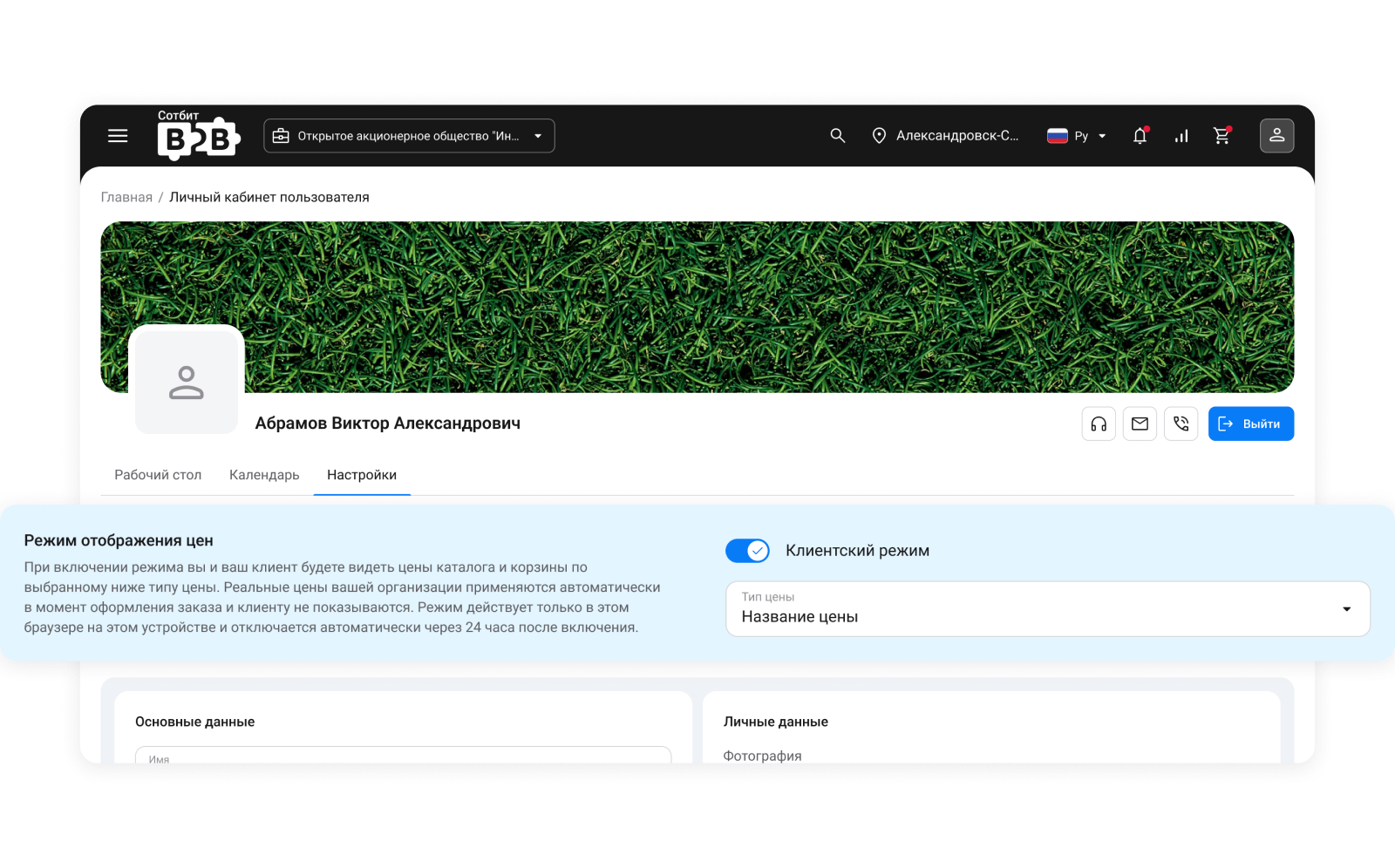Open the comparison bar chart icon
The image size is (1395, 868).
[x=1181, y=136]
